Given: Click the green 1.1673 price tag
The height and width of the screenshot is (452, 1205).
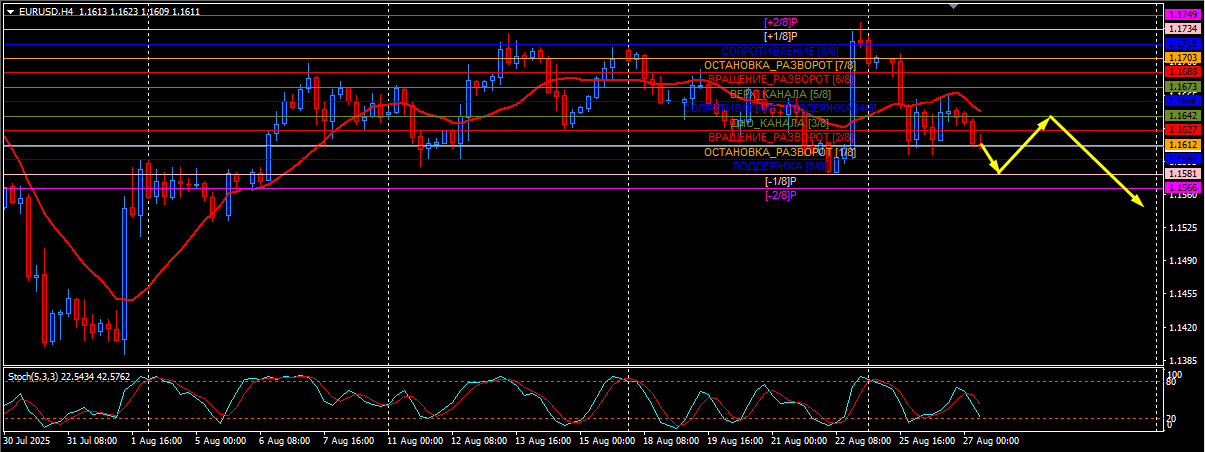Looking at the screenshot, I should point(1183,87).
